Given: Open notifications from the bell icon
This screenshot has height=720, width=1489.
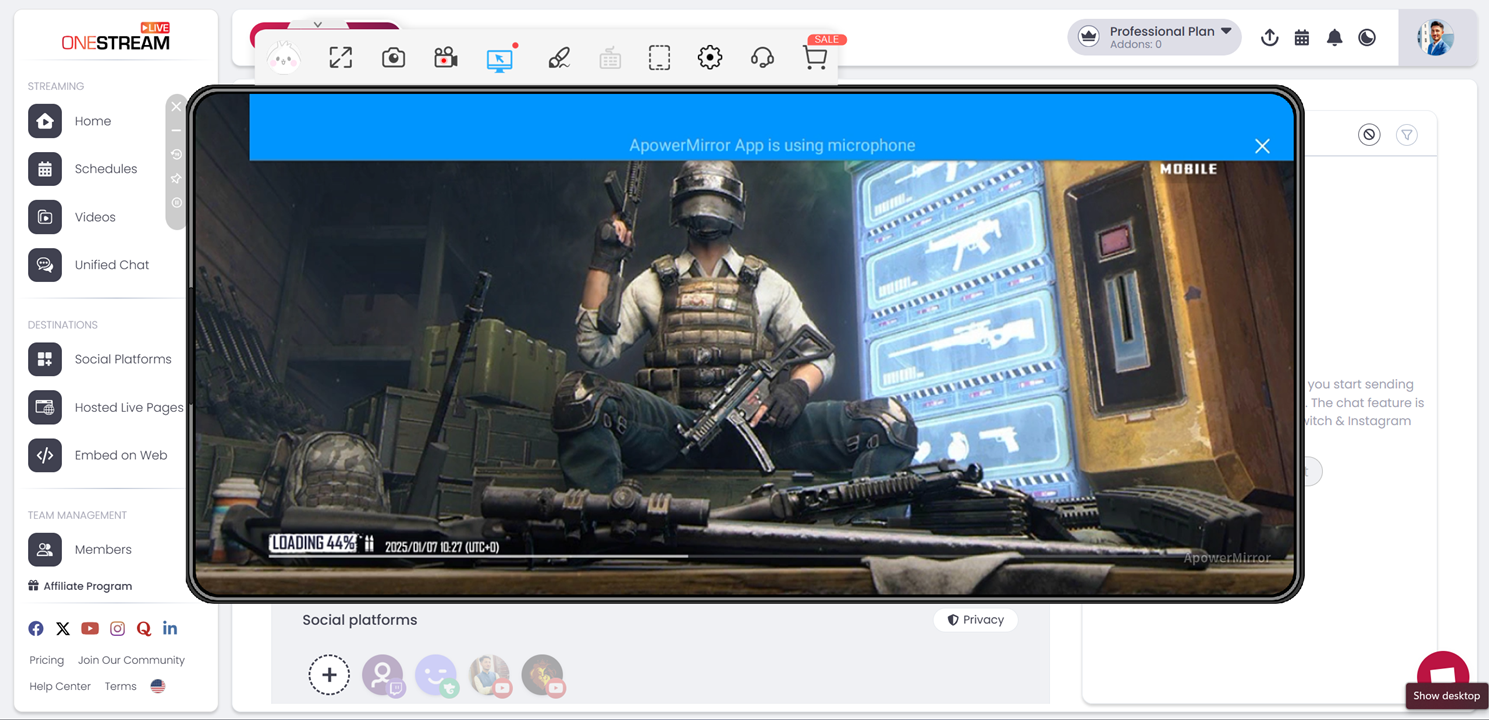Looking at the screenshot, I should point(1334,37).
